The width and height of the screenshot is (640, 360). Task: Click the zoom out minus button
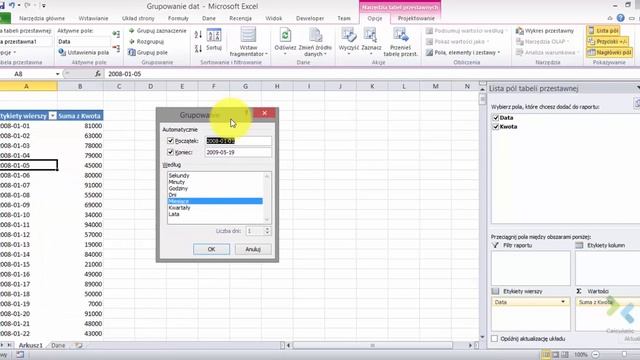(596, 355)
